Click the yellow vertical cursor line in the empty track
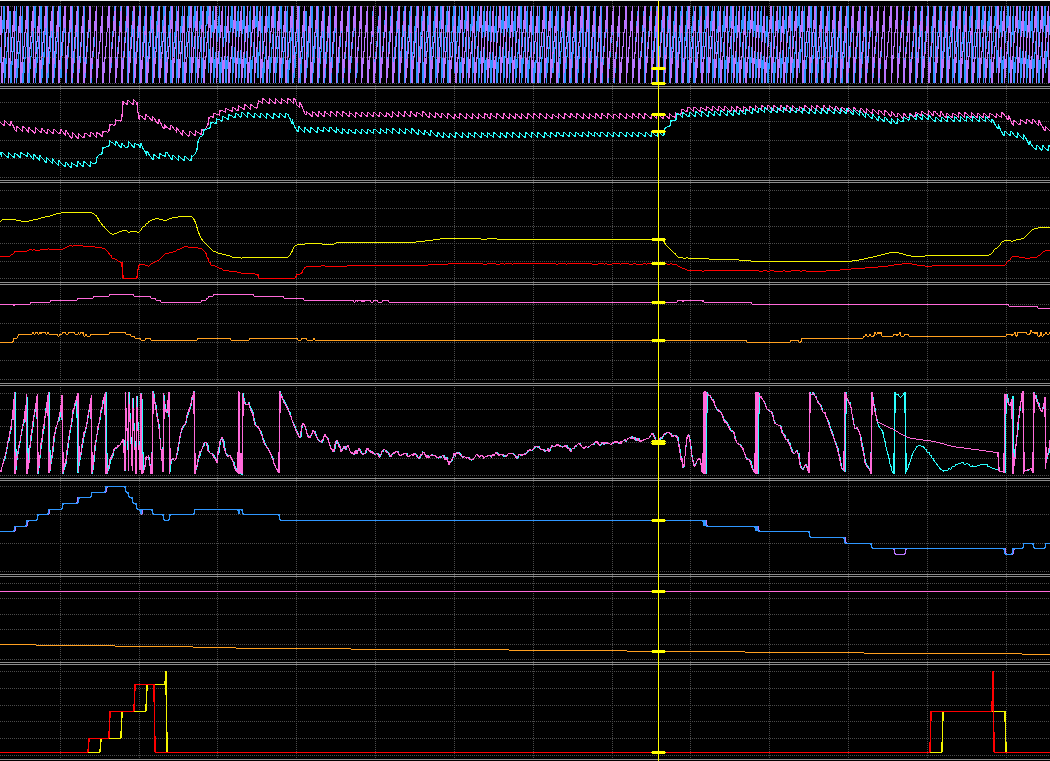 tap(658, 620)
